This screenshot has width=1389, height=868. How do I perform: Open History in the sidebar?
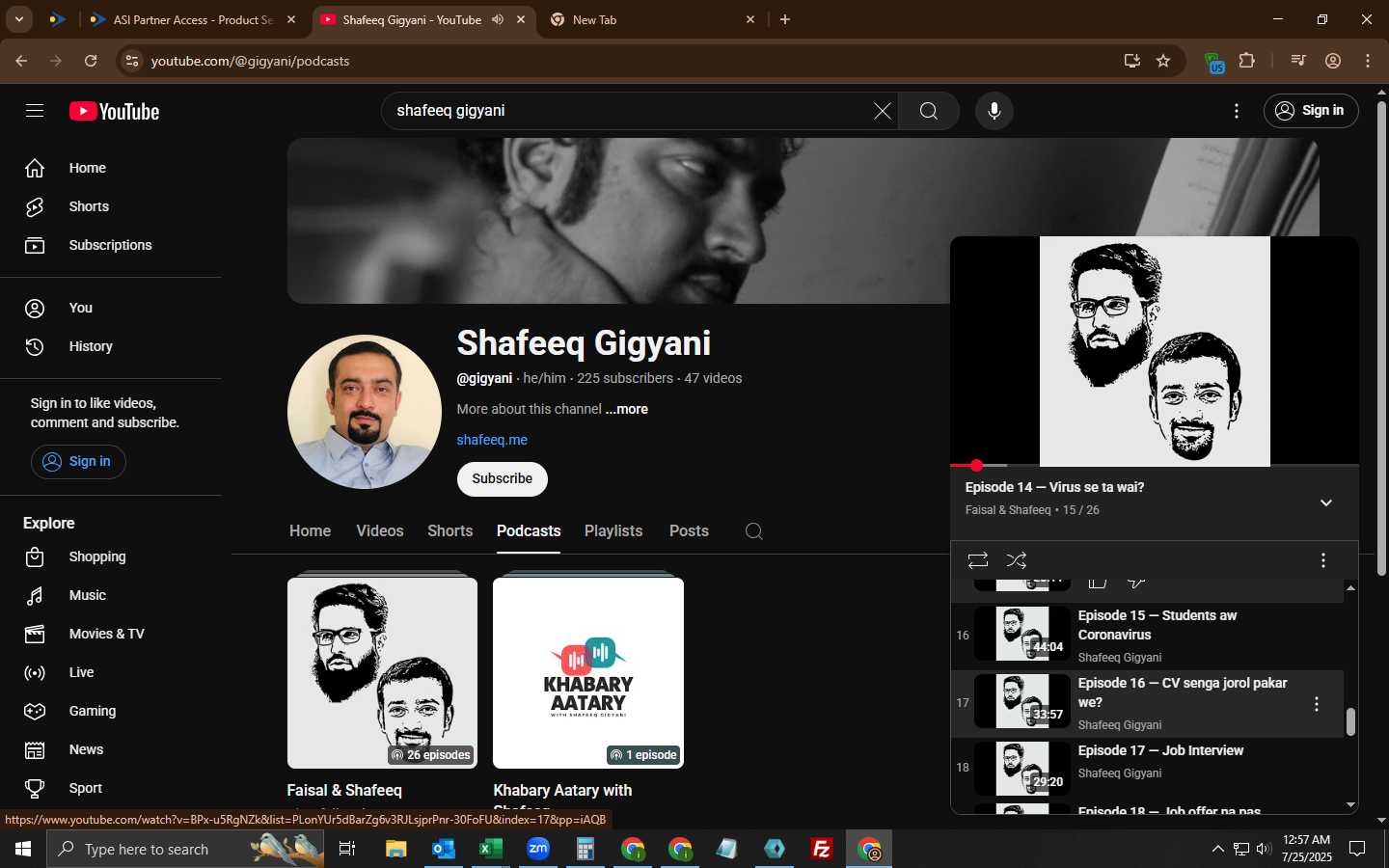coord(111,346)
